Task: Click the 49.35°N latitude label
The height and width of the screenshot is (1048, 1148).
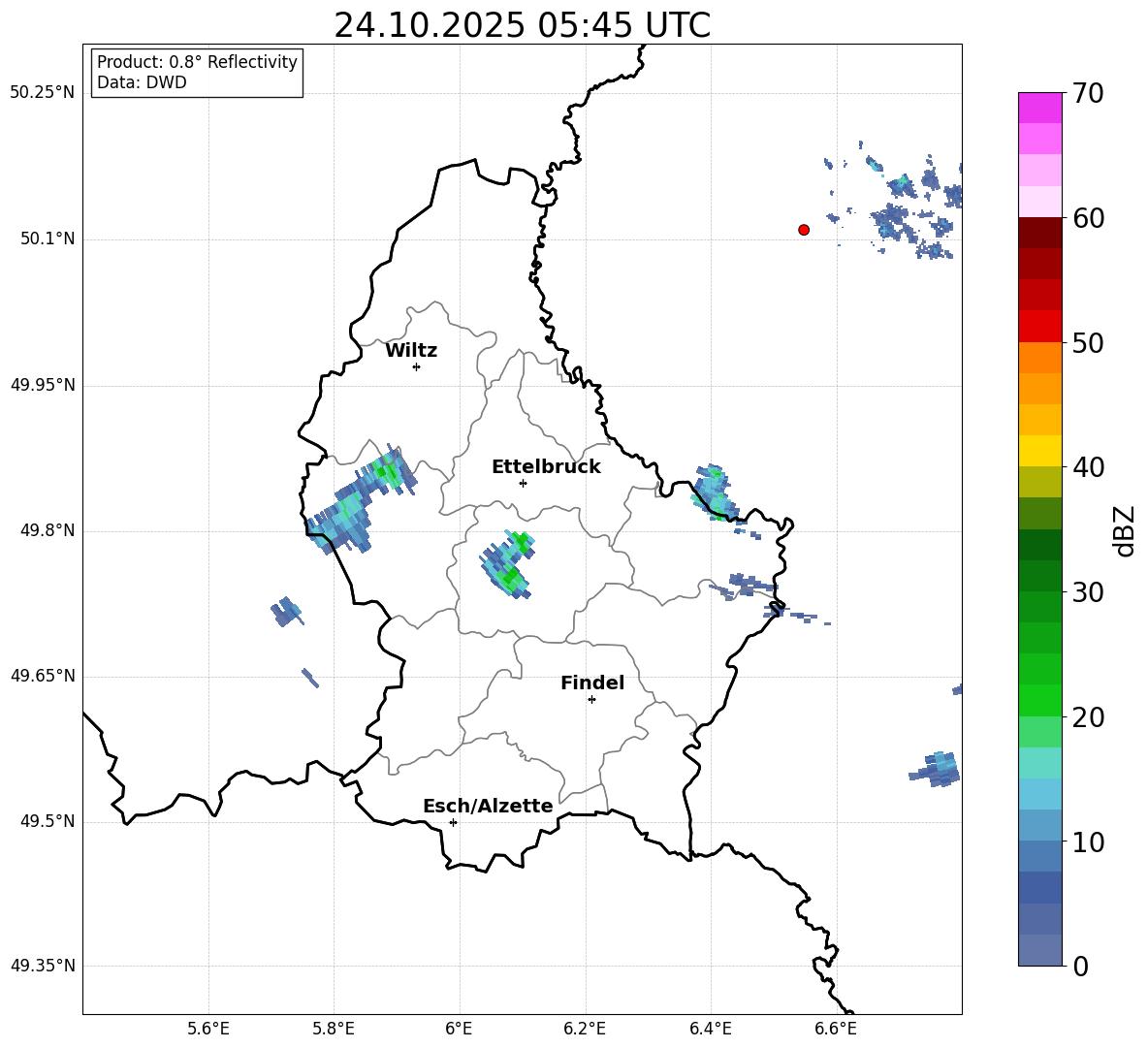Action: pyautogui.click(x=43, y=966)
